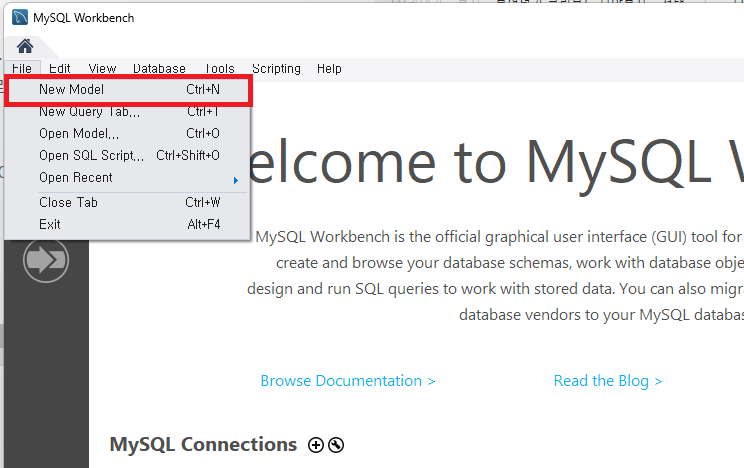Follow the Read the Blog link
This screenshot has height=468, width=744.
pyautogui.click(x=608, y=381)
